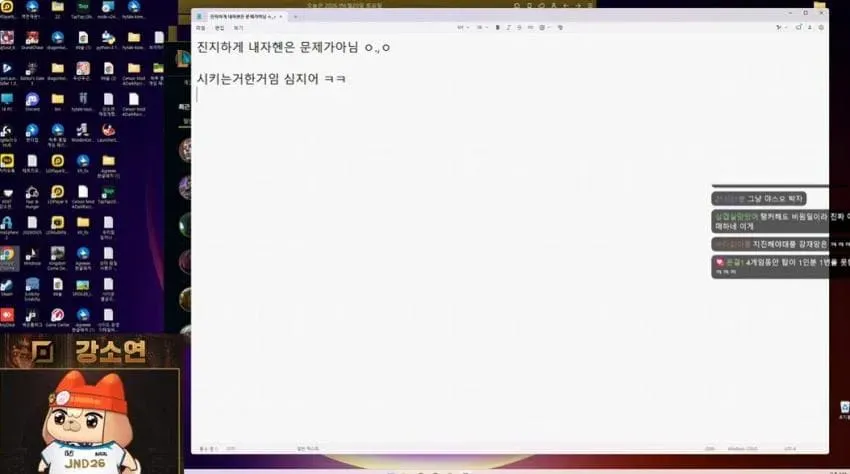The image size is (850, 474).
Task: Expand the Copilot dropdown in Notepad
Action: click(x=781, y=27)
